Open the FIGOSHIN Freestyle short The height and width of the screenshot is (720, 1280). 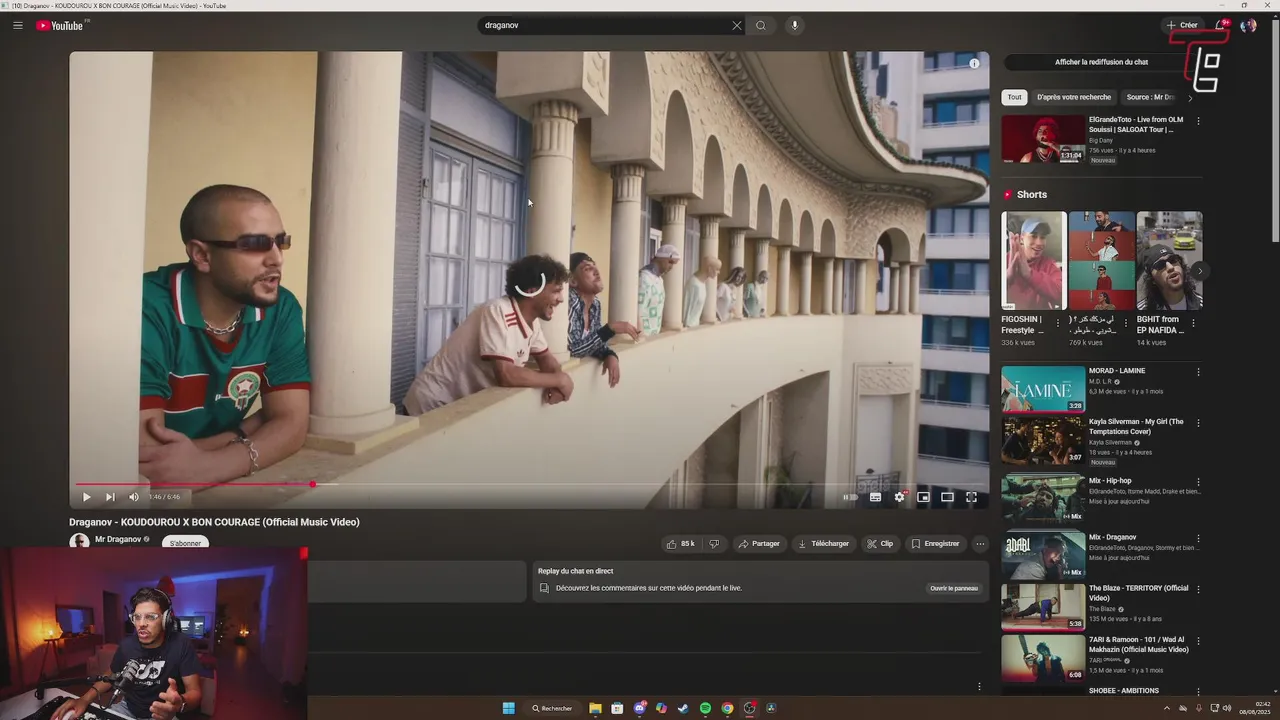coord(1033,260)
